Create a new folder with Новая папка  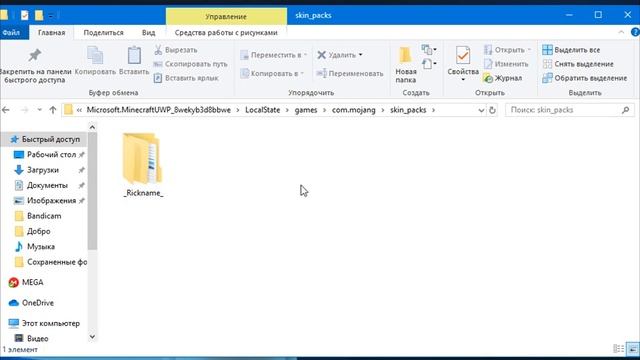pyautogui.click(x=405, y=65)
